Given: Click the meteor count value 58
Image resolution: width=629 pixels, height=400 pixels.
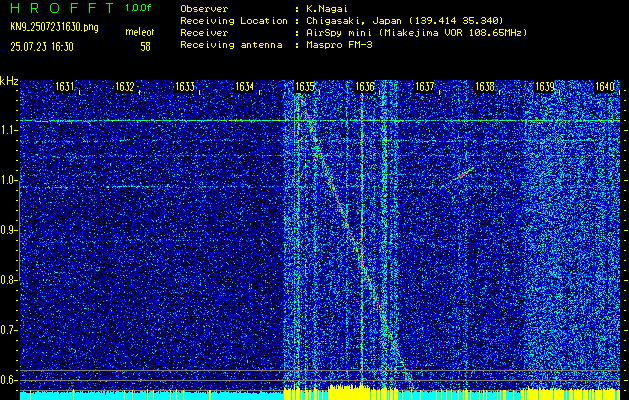Looking at the screenshot, I should (x=145, y=47).
